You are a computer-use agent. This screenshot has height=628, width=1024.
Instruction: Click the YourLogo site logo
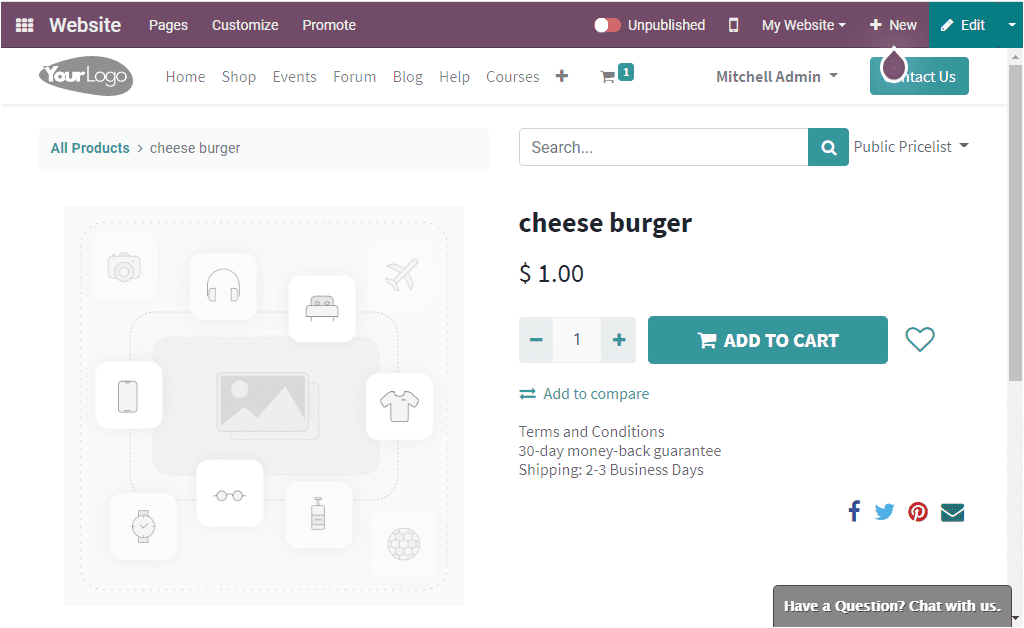85,76
